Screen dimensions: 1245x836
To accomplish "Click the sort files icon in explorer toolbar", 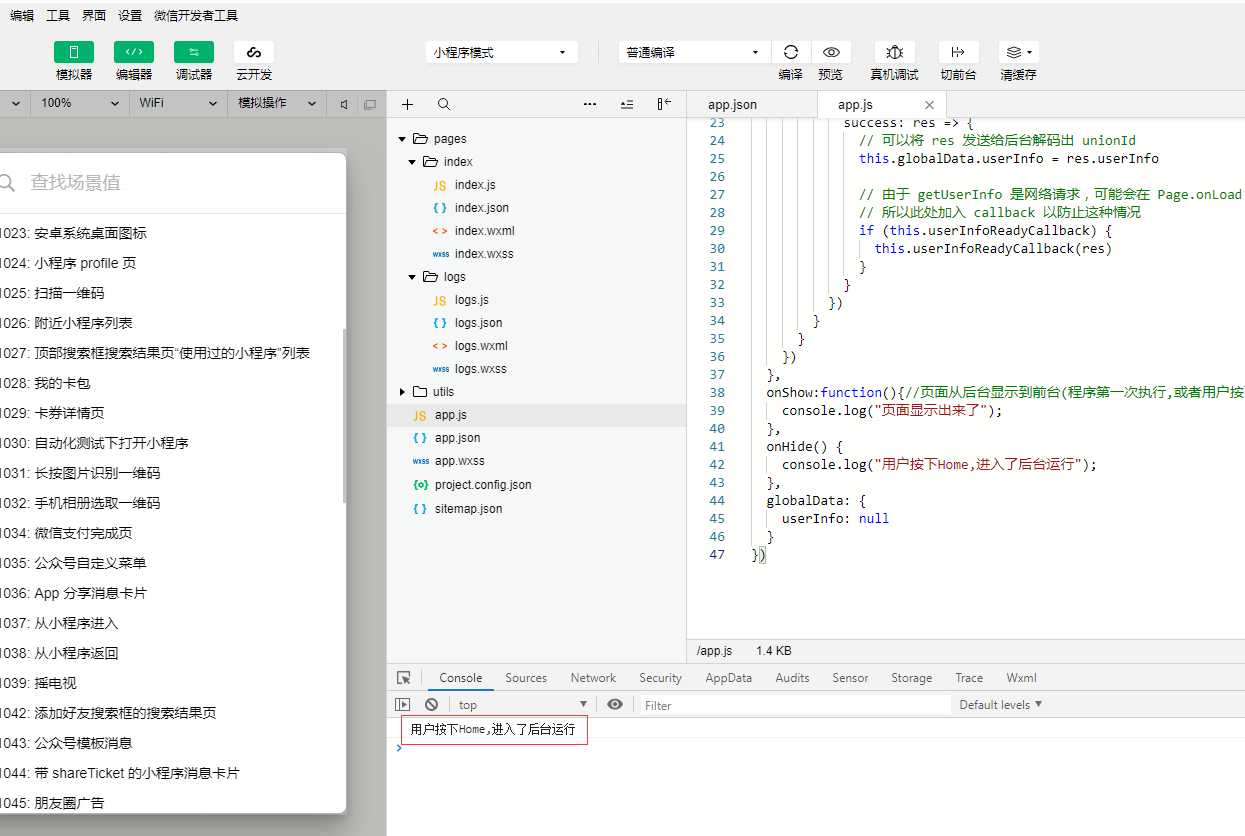I will 627,104.
